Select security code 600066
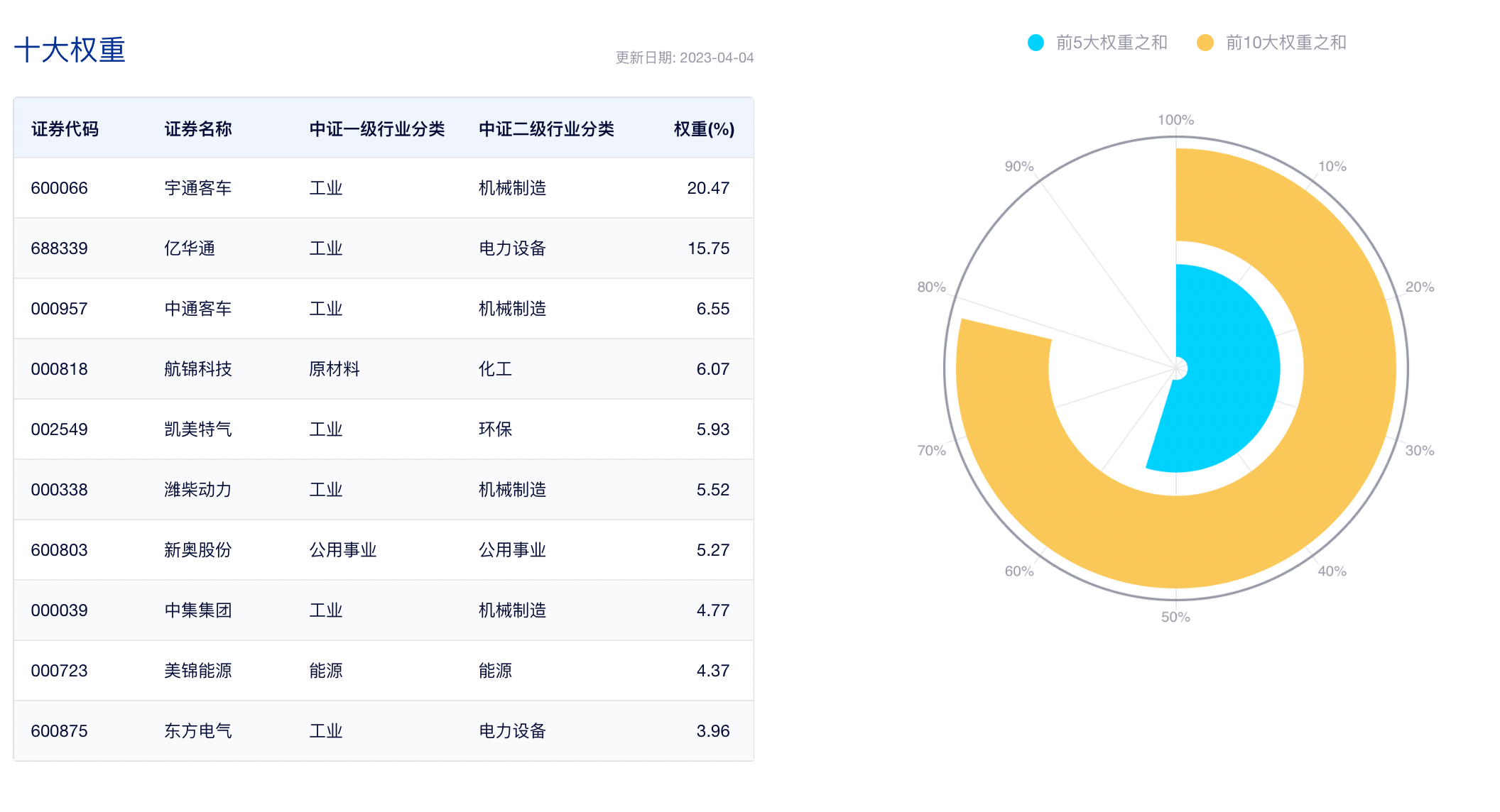Image resolution: width=1500 pixels, height=812 pixels. pos(59,188)
